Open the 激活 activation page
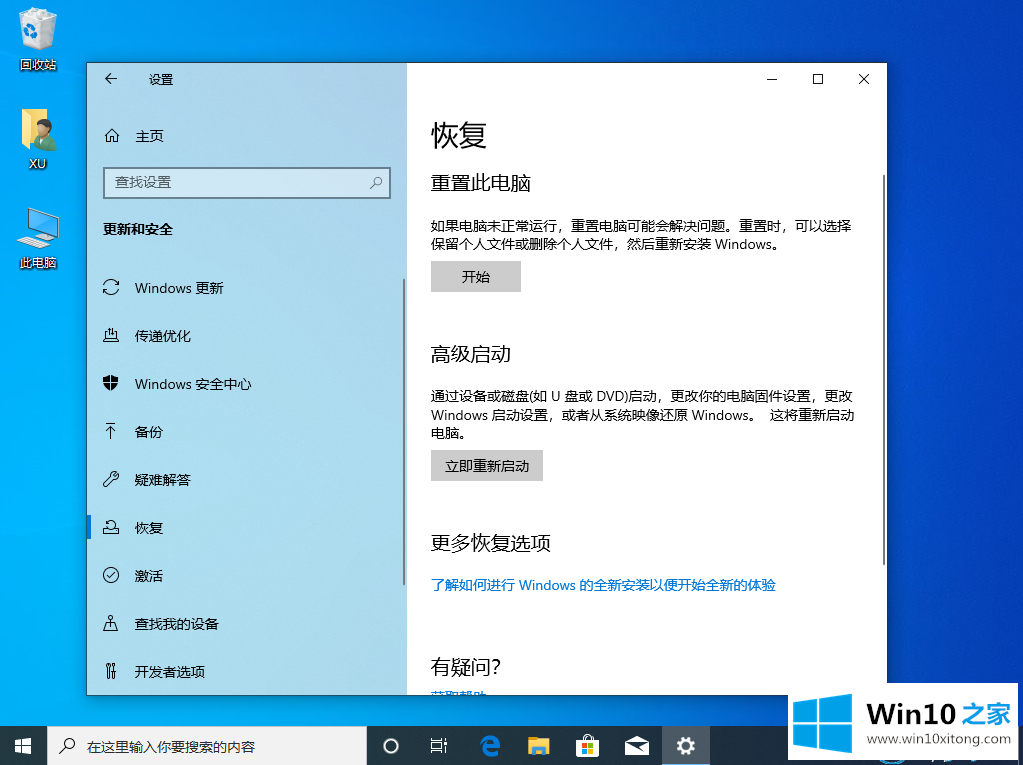The height and width of the screenshot is (765, 1023). (132, 576)
